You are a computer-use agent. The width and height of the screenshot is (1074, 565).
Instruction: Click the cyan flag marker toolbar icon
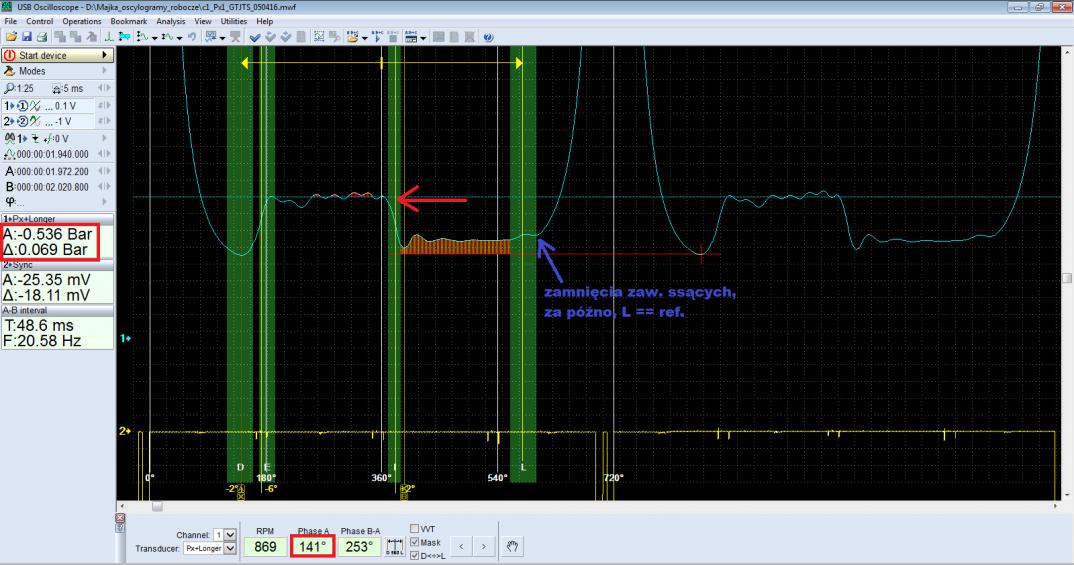(125, 37)
